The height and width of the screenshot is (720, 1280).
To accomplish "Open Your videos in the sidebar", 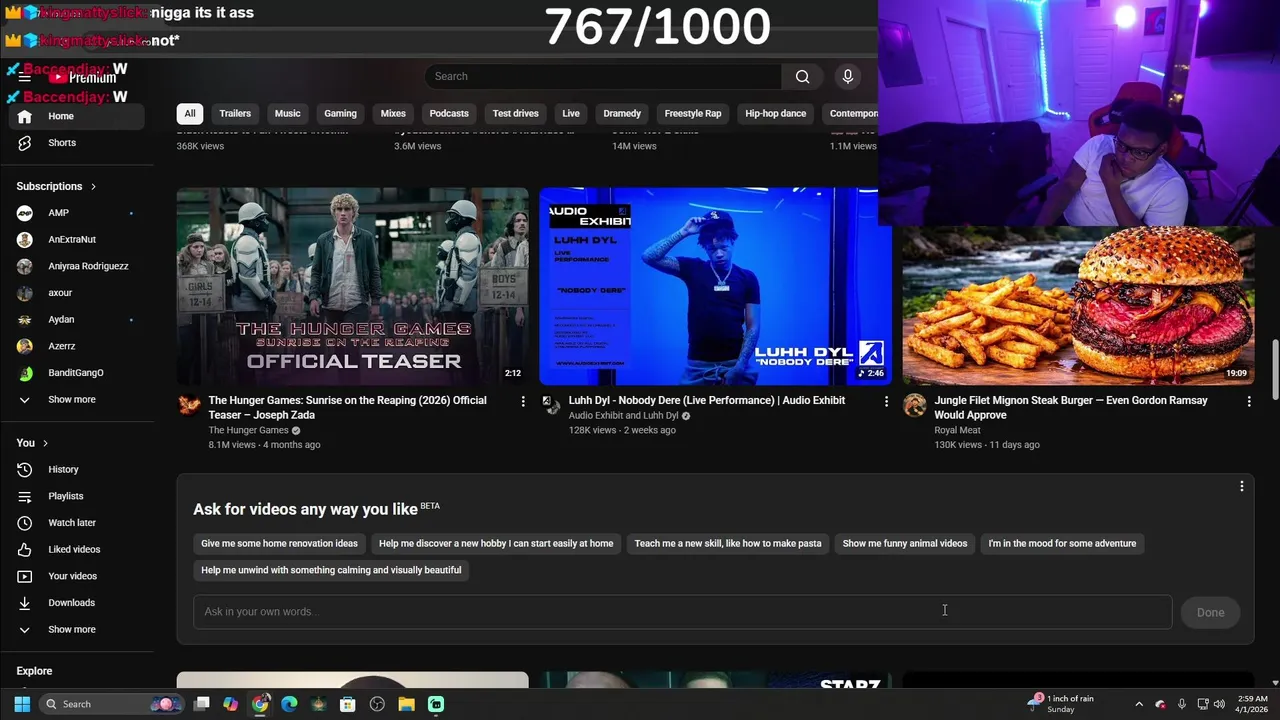I will (x=76, y=576).
